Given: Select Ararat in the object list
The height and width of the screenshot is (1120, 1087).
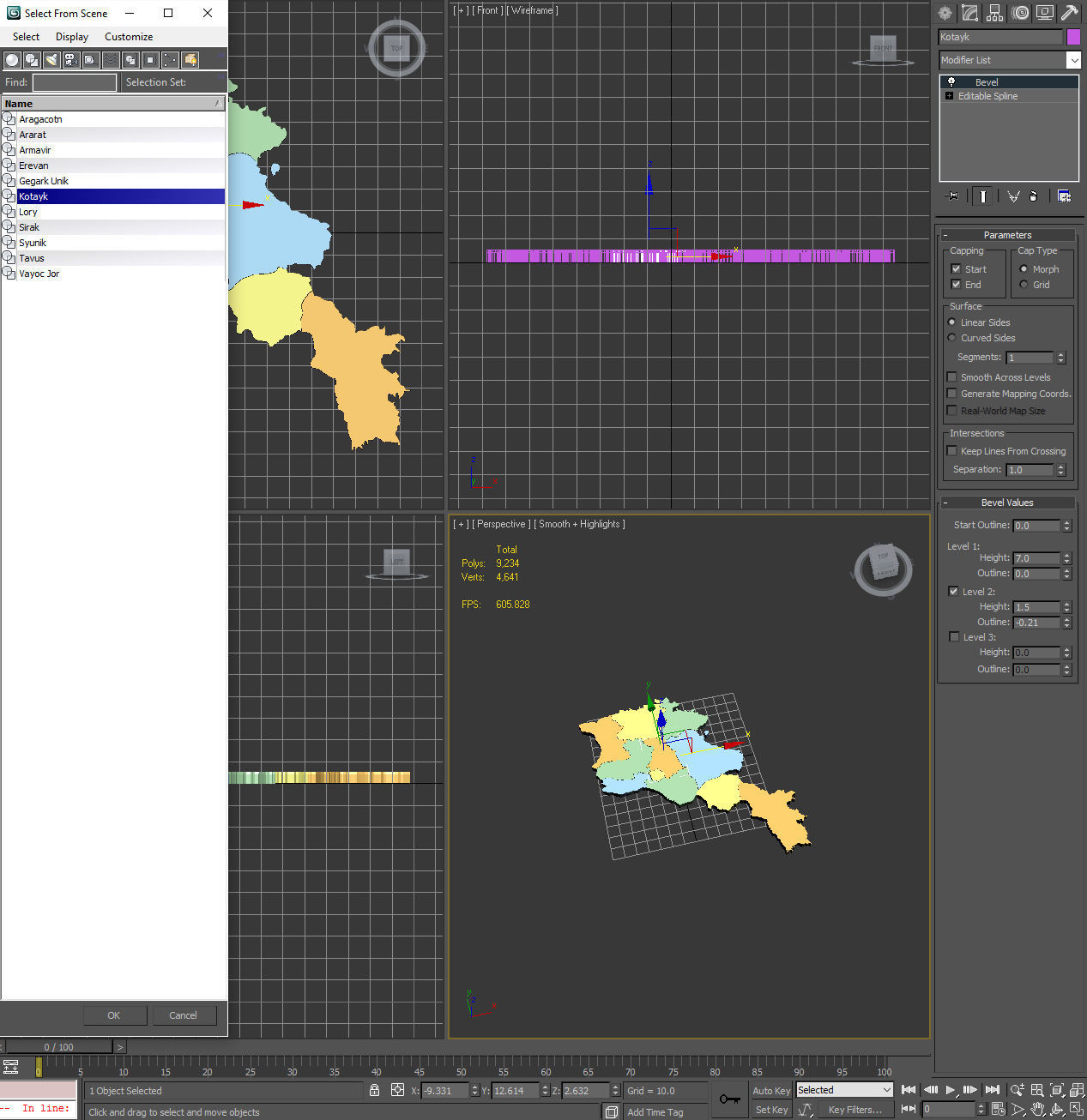Looking at the screenshot, I should (112, 135).
